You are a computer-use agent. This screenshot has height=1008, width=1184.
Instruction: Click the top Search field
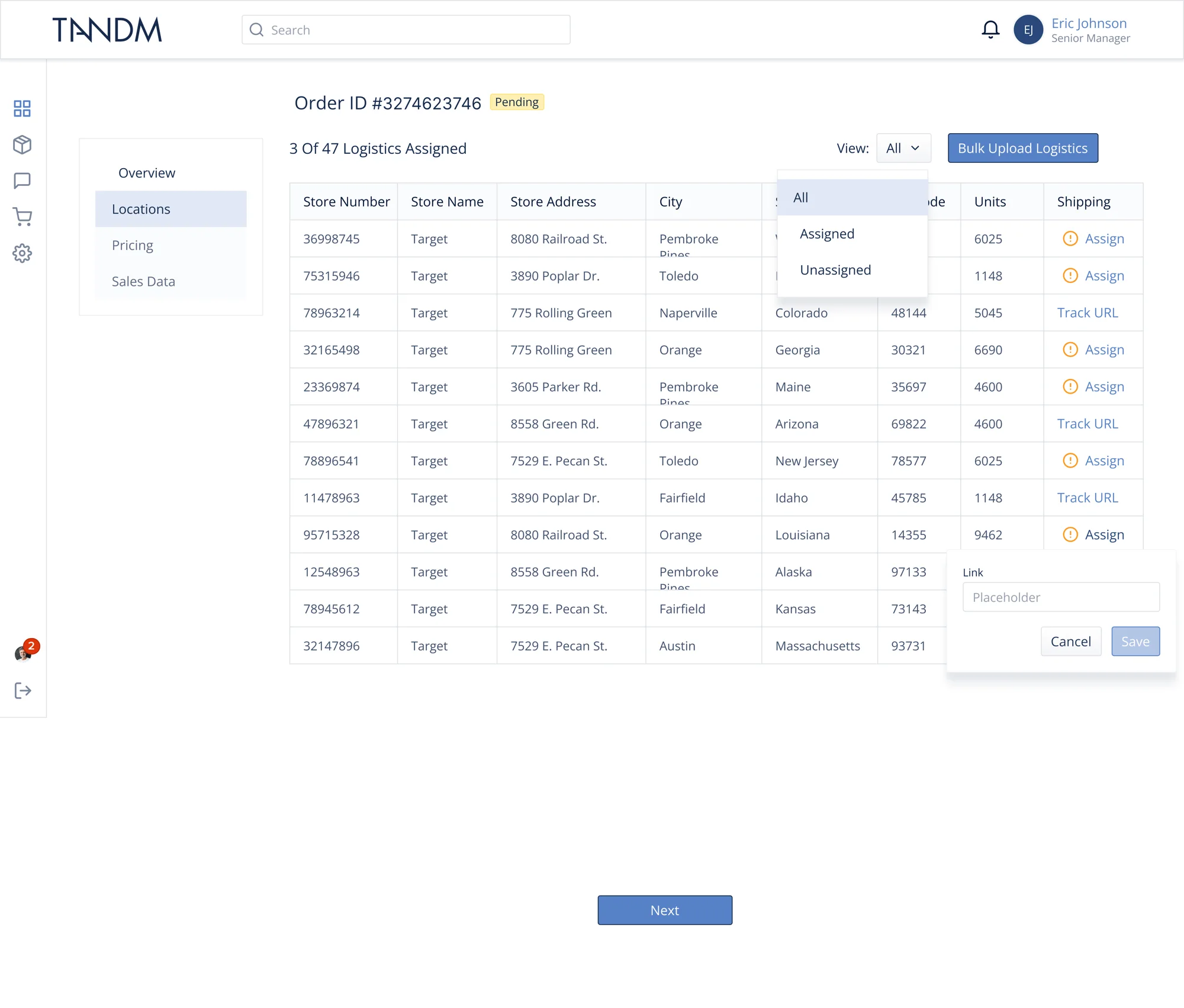pyautogui.click(x=406, y=30)
